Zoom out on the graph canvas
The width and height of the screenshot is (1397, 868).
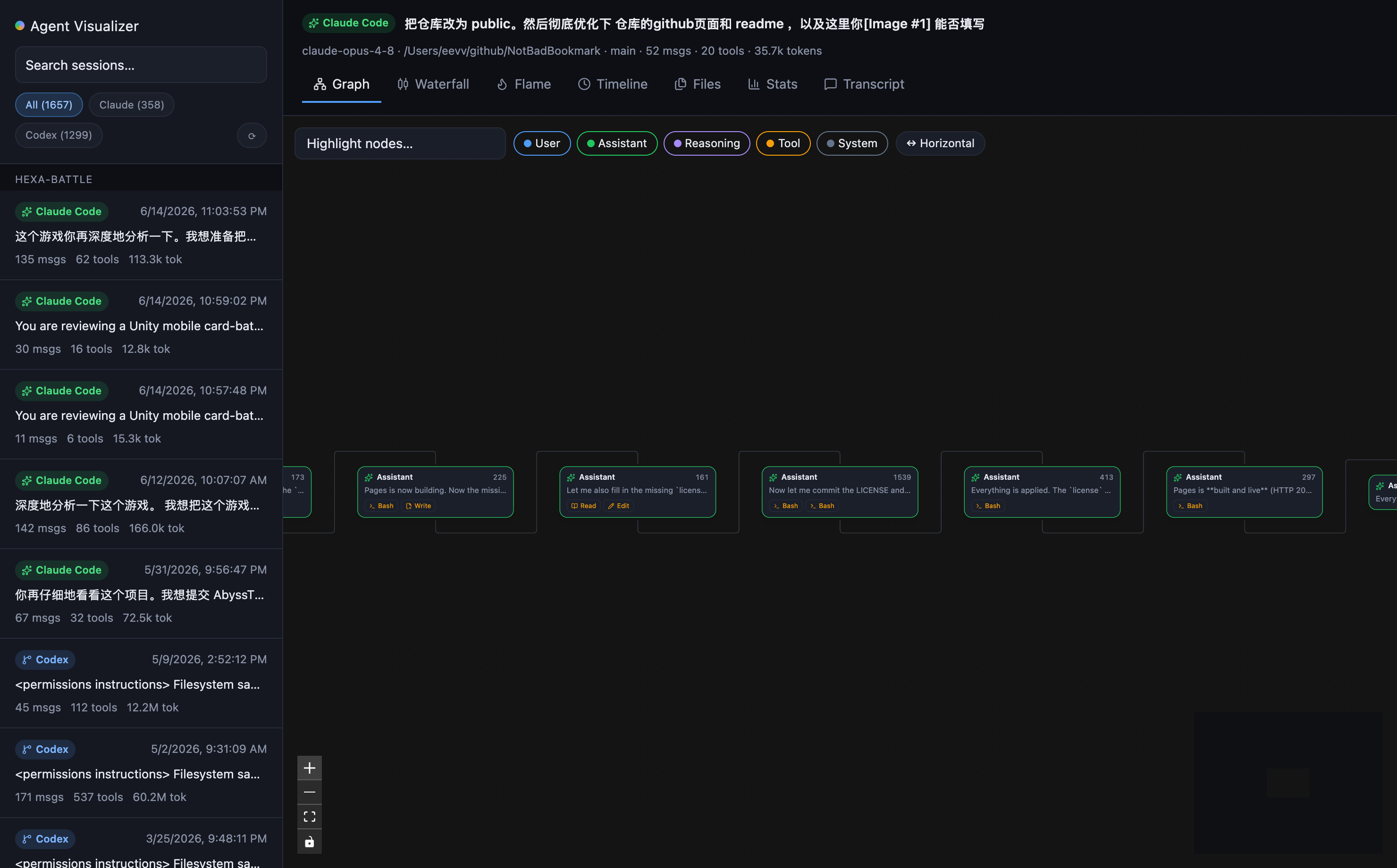(x=310, y=792)
